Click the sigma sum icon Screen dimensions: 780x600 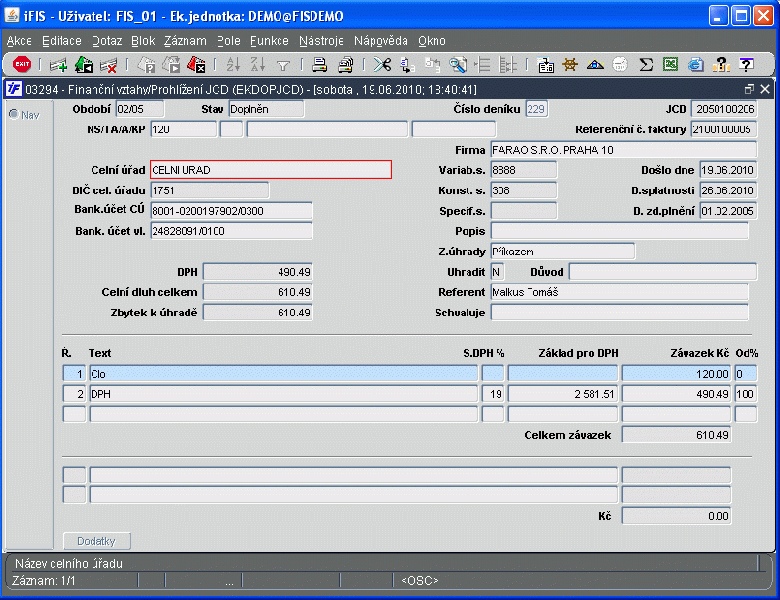[646, 65]
